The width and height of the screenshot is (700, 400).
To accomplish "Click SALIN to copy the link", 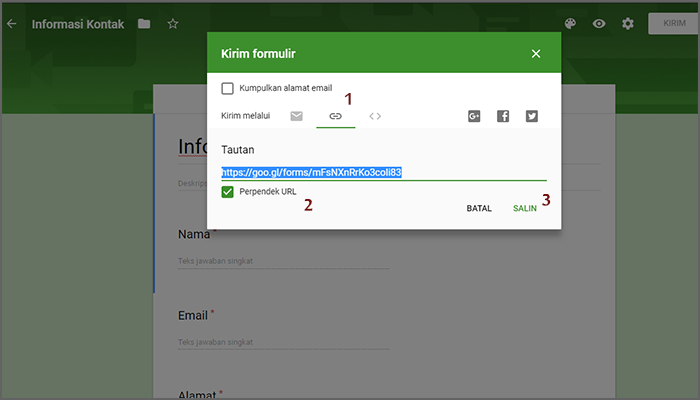I will pos(525,209).
